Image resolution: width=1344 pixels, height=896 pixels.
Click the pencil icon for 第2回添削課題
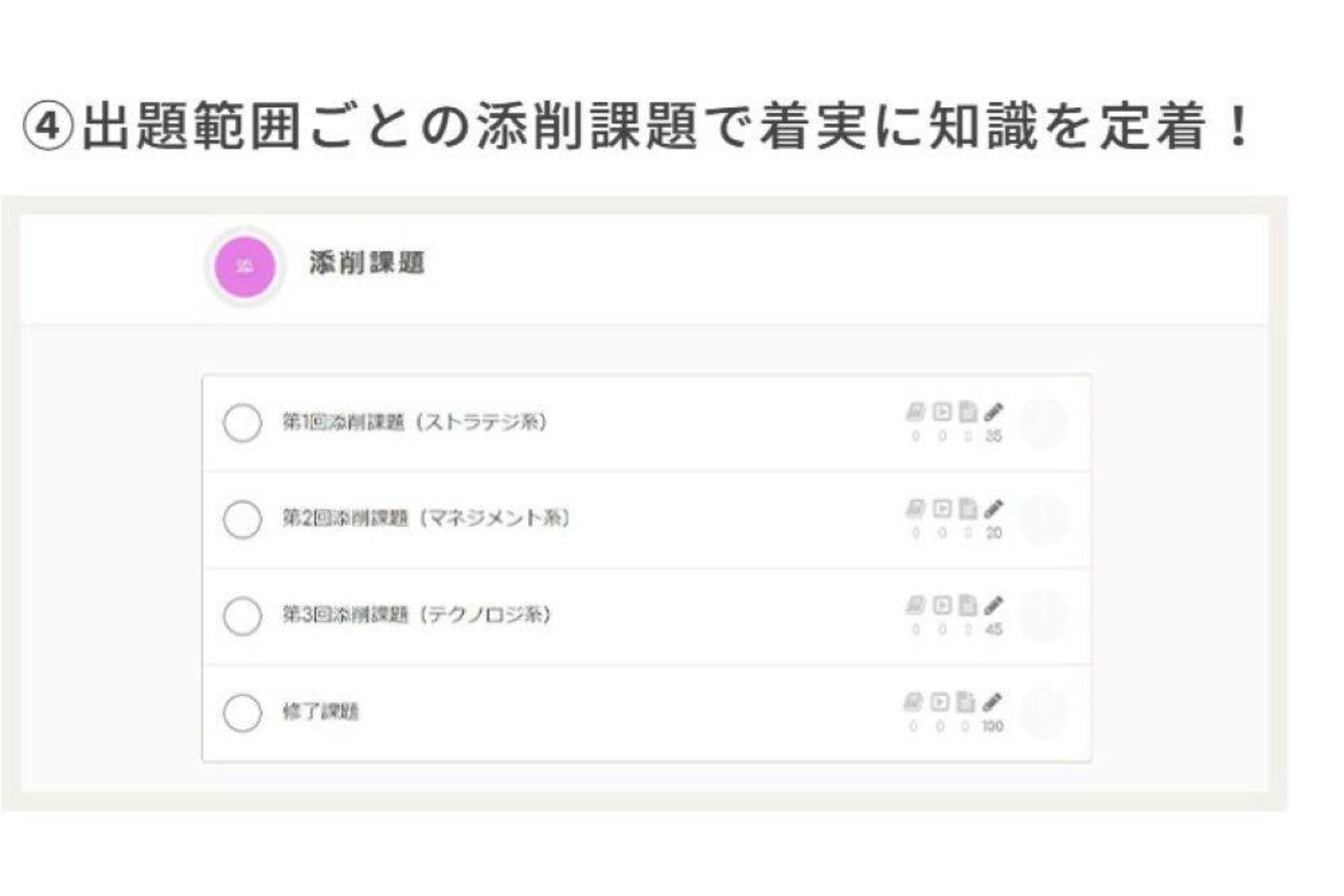[993, 508]
